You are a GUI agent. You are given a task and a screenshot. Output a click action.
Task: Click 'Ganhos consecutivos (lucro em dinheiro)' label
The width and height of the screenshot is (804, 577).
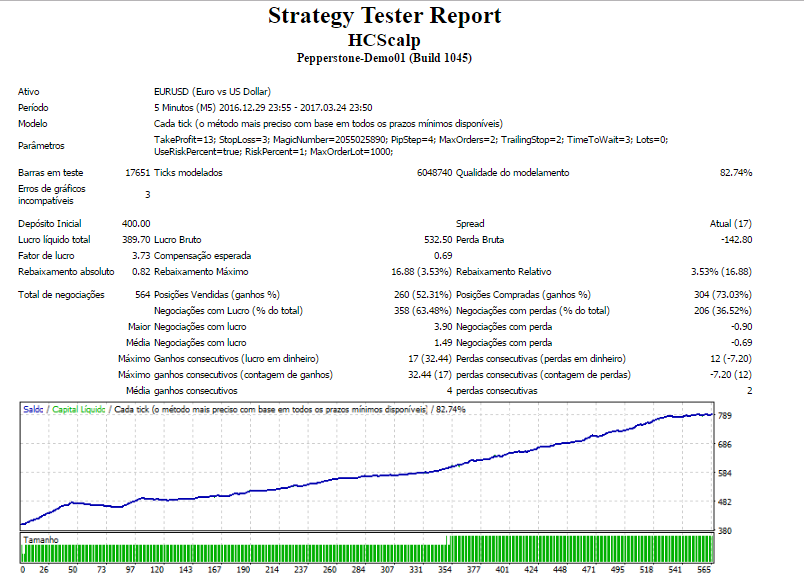[x=236, y=359]
